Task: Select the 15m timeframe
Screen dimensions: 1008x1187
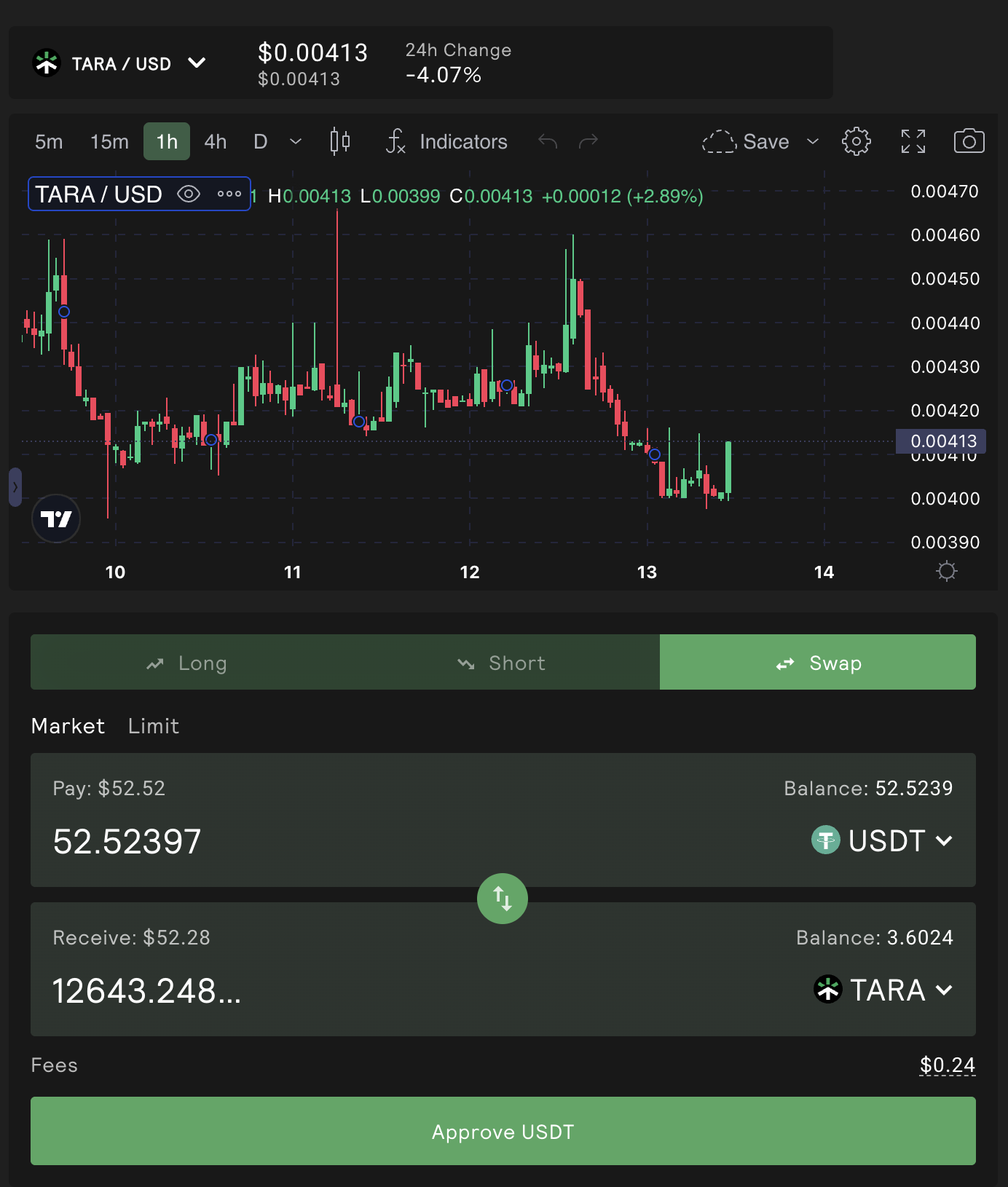Action: pos(109,141)
